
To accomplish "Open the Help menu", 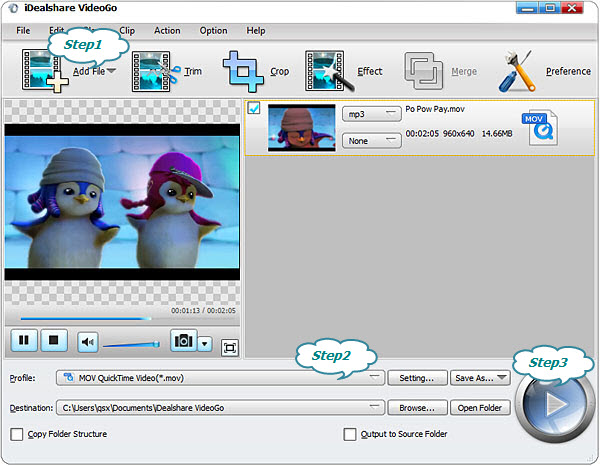I will click(x=256, y=31).
